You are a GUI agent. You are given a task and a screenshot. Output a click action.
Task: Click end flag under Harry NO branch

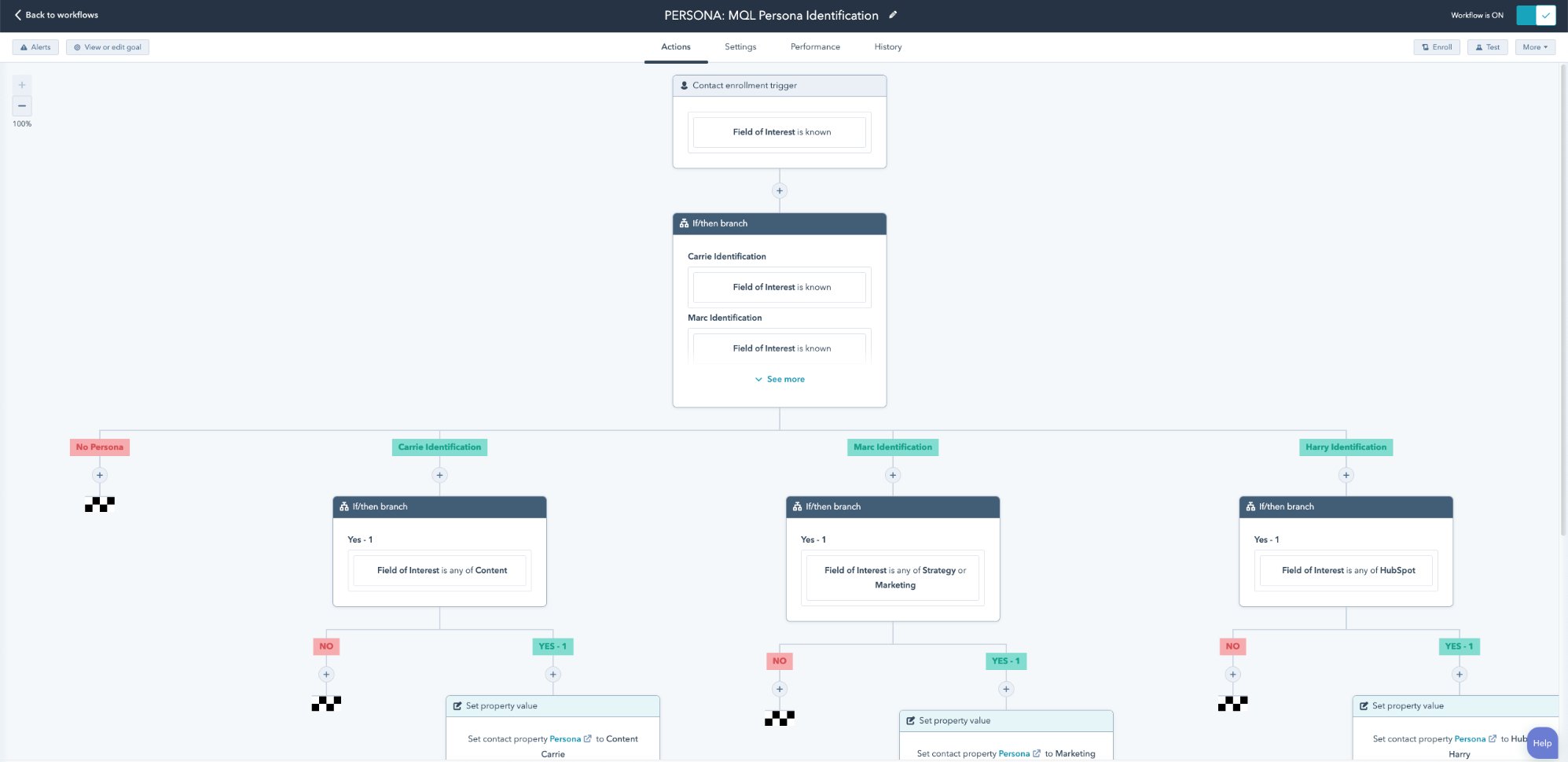[x=1232, y=703]
